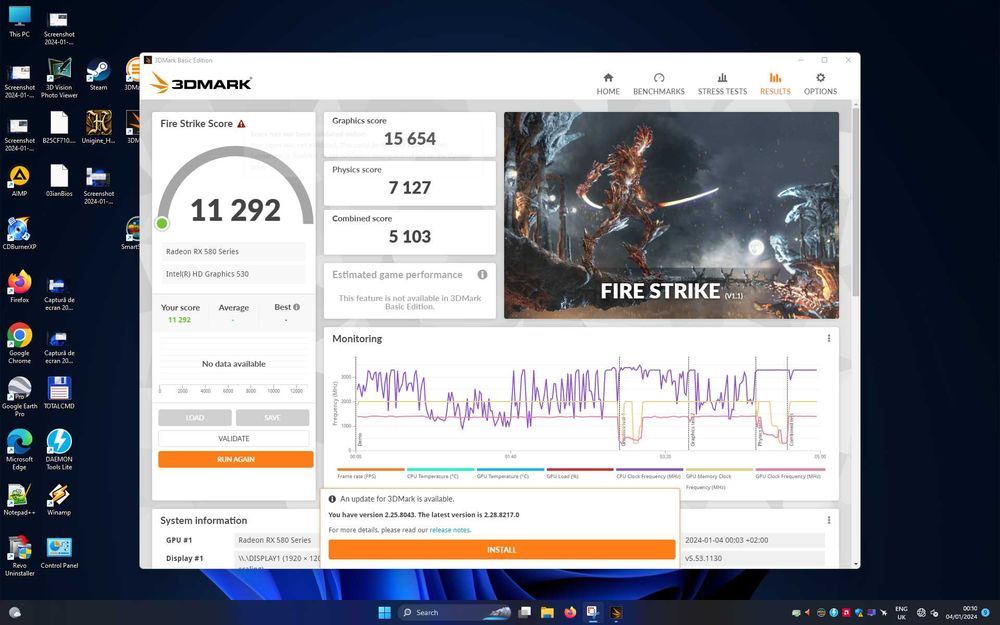Switch to the STRESS TESTS tab
This screenshot has width=1000, height=625.
722,84
